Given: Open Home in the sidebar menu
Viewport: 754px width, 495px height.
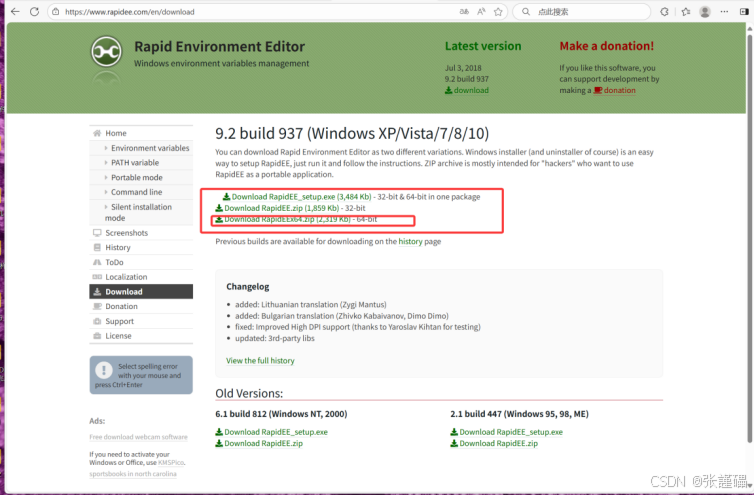Looking at the screenshot, I should click(141, 133).
